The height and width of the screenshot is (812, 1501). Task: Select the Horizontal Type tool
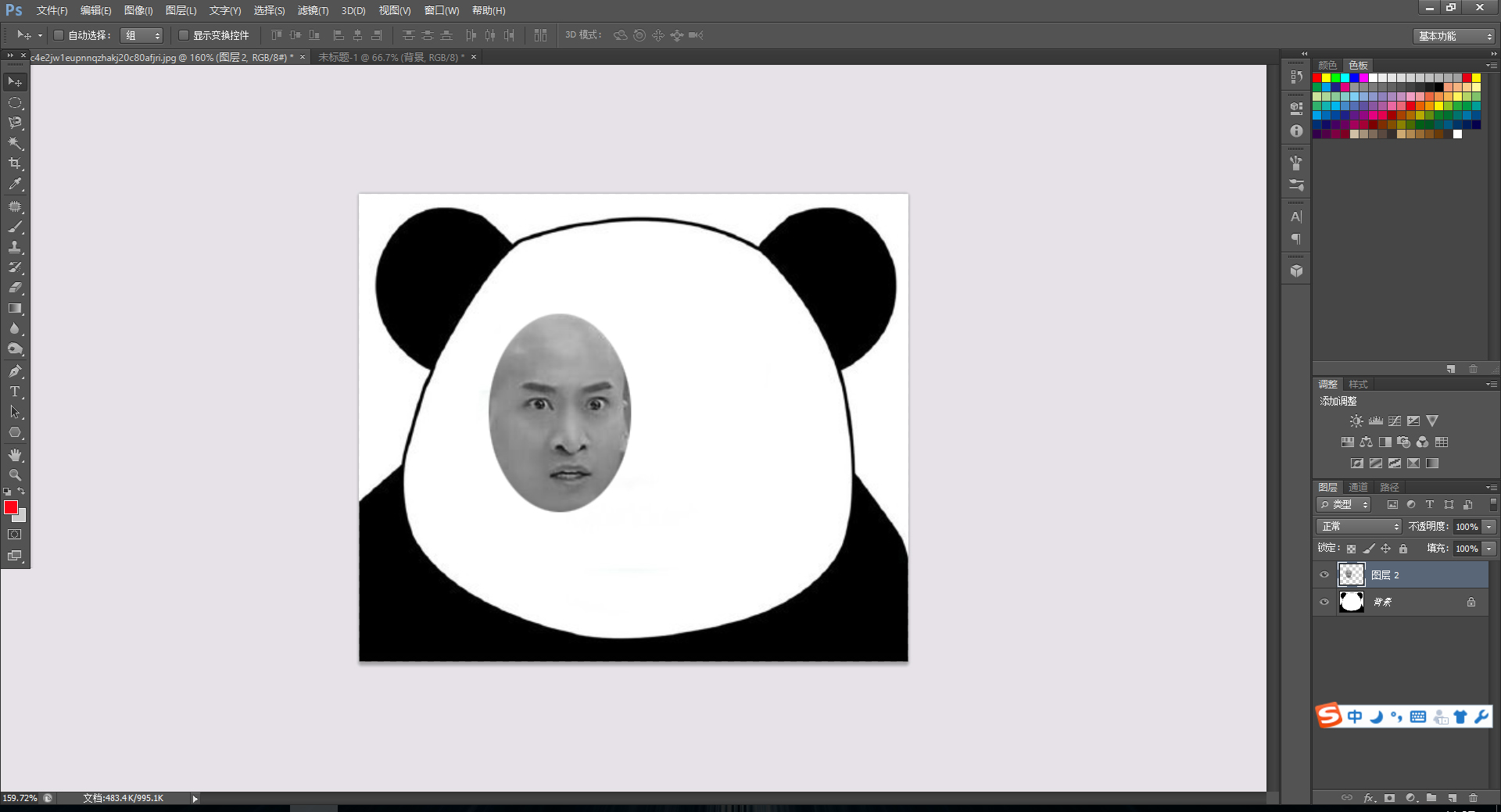point(15,392)
